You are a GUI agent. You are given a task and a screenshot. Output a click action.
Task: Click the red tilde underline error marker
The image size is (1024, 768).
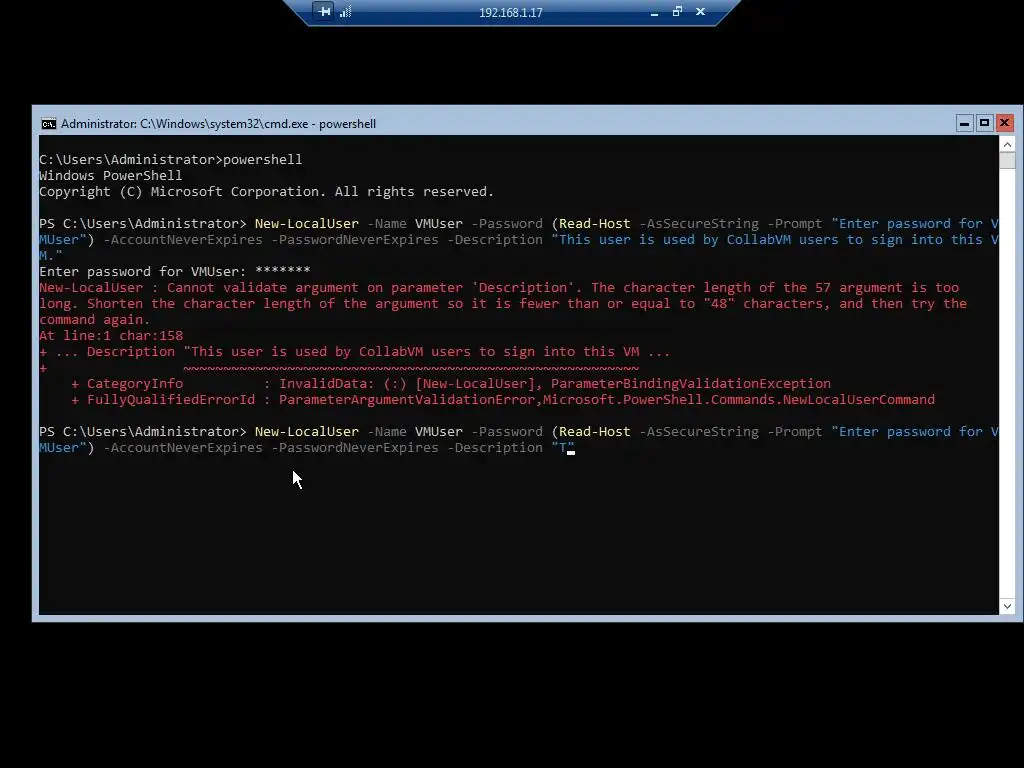[411, 368]
